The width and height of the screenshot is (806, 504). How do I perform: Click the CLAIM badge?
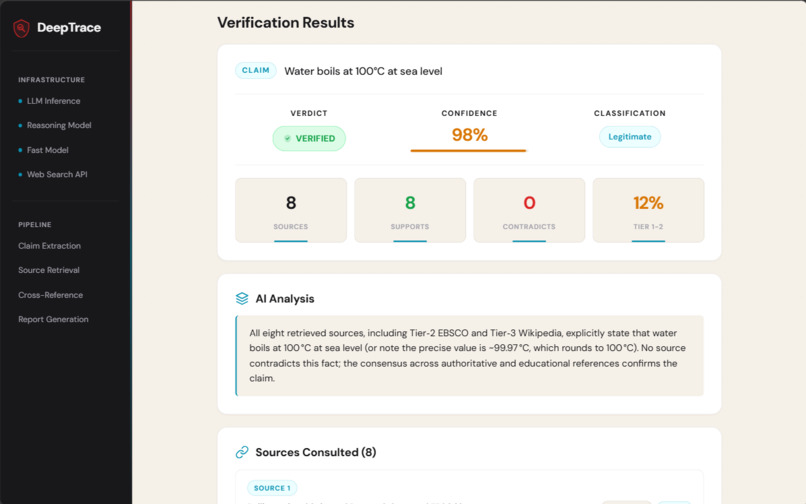tap(255, 70)
